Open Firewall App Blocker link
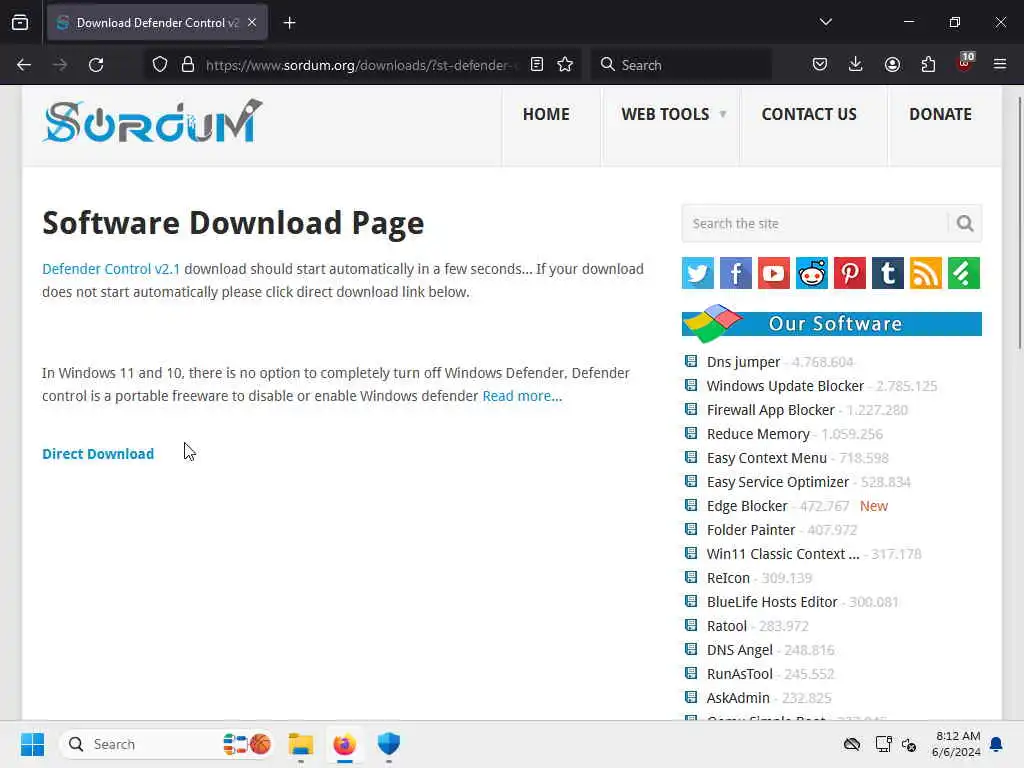Viewport: 1024px width, 768px height. pos(771,410)
